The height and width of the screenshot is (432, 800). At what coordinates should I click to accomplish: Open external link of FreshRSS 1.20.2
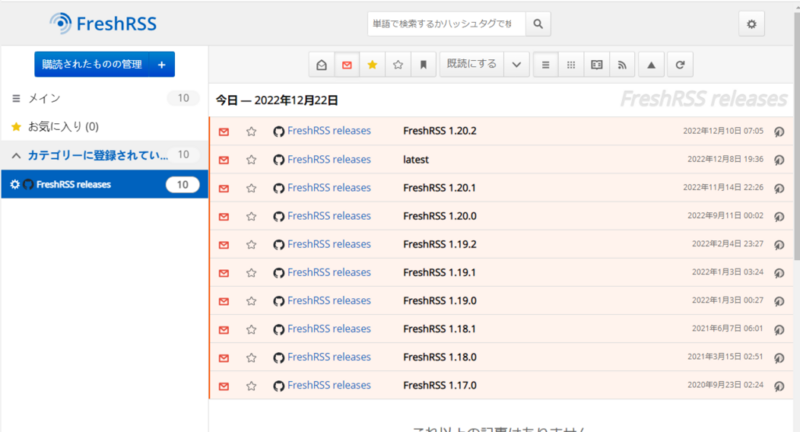tap(779, 132)
